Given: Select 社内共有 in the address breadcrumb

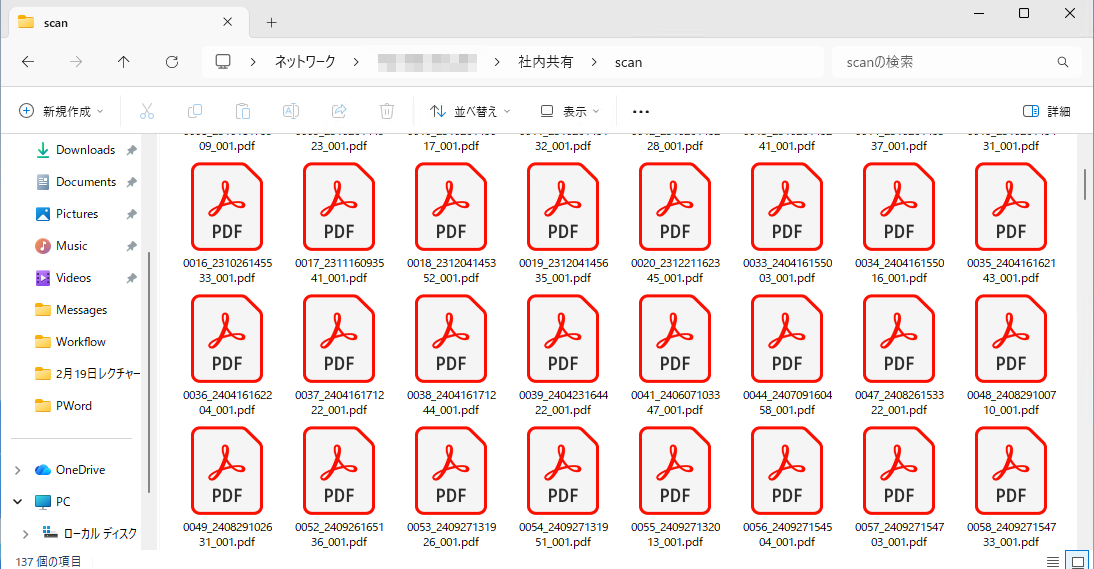Looking at the screenshot, I should point(546,62).
